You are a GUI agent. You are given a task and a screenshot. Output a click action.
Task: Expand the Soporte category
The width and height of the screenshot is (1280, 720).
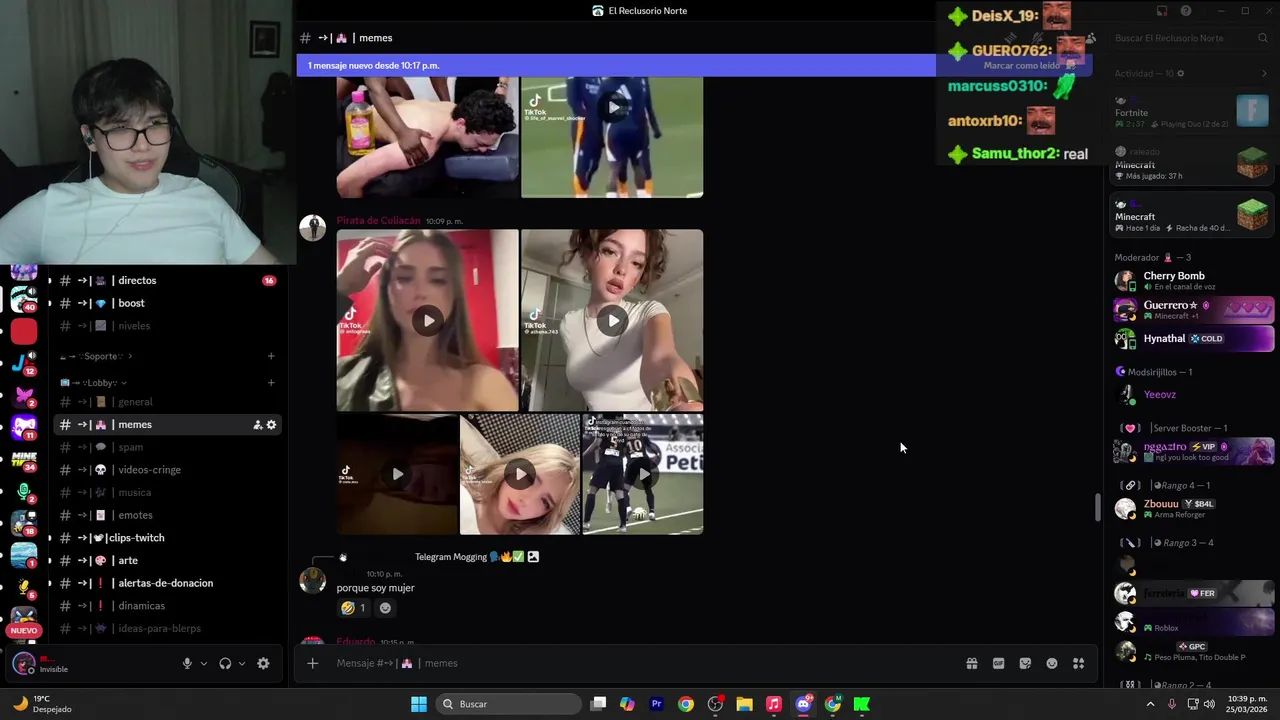(x=97, y=356)
